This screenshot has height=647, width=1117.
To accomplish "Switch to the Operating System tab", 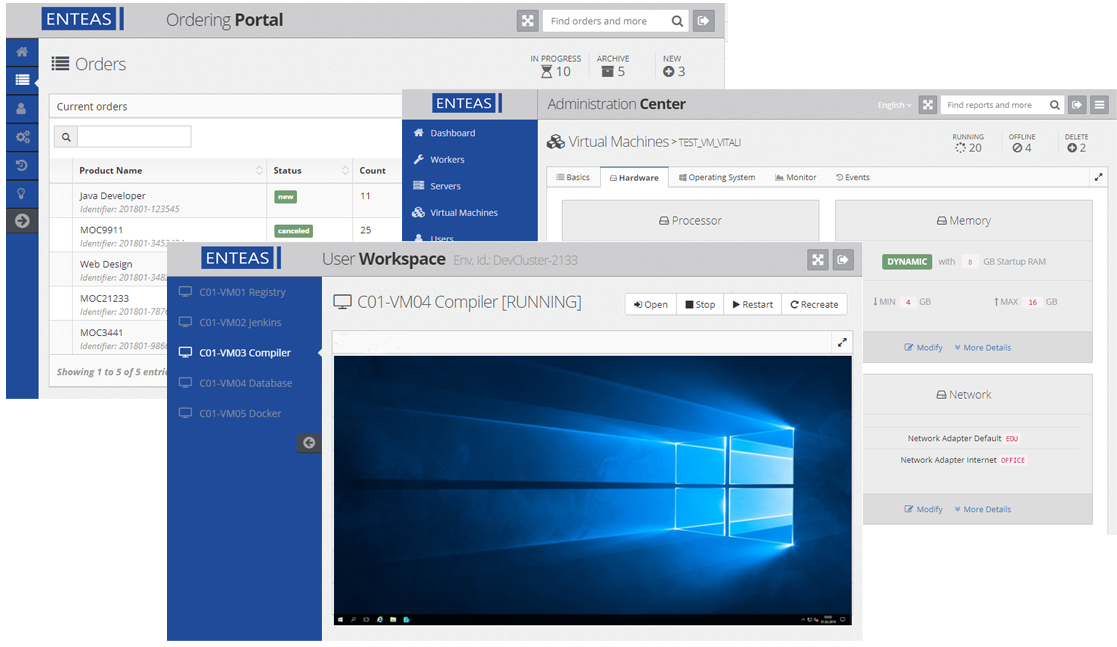I will [x=717, y=178].
